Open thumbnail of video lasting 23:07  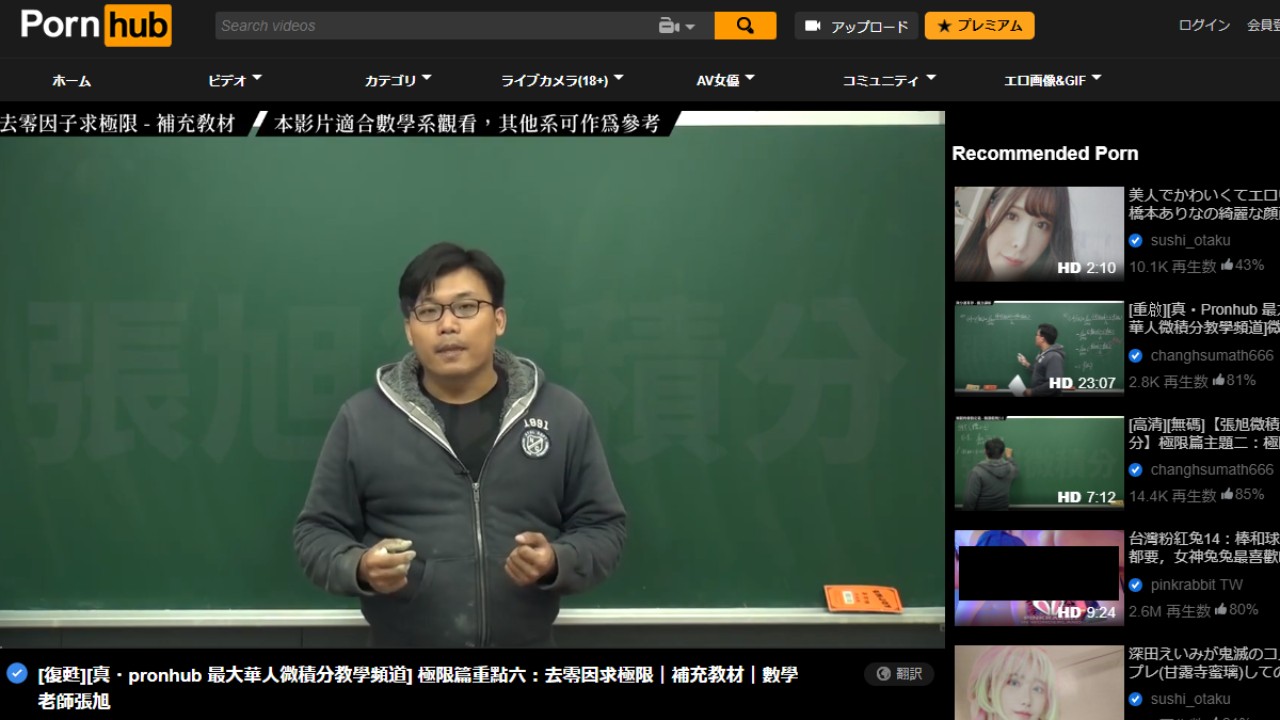coord(1039,348)
